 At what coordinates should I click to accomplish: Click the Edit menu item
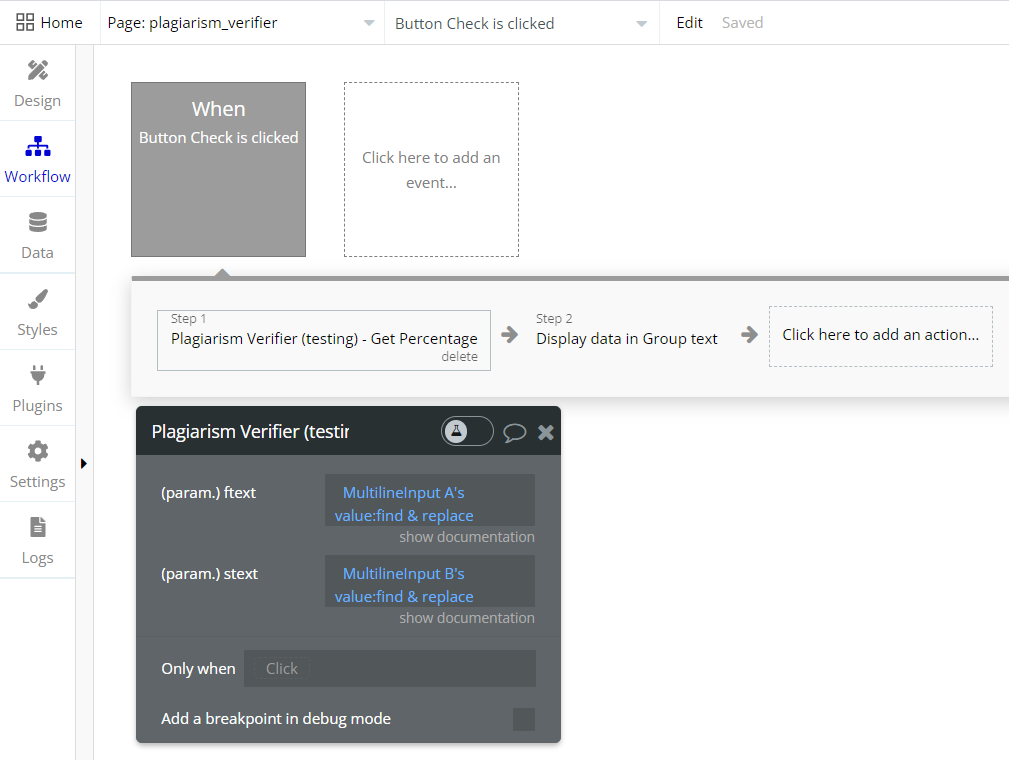pyautogui.click(x=689, y=23)
